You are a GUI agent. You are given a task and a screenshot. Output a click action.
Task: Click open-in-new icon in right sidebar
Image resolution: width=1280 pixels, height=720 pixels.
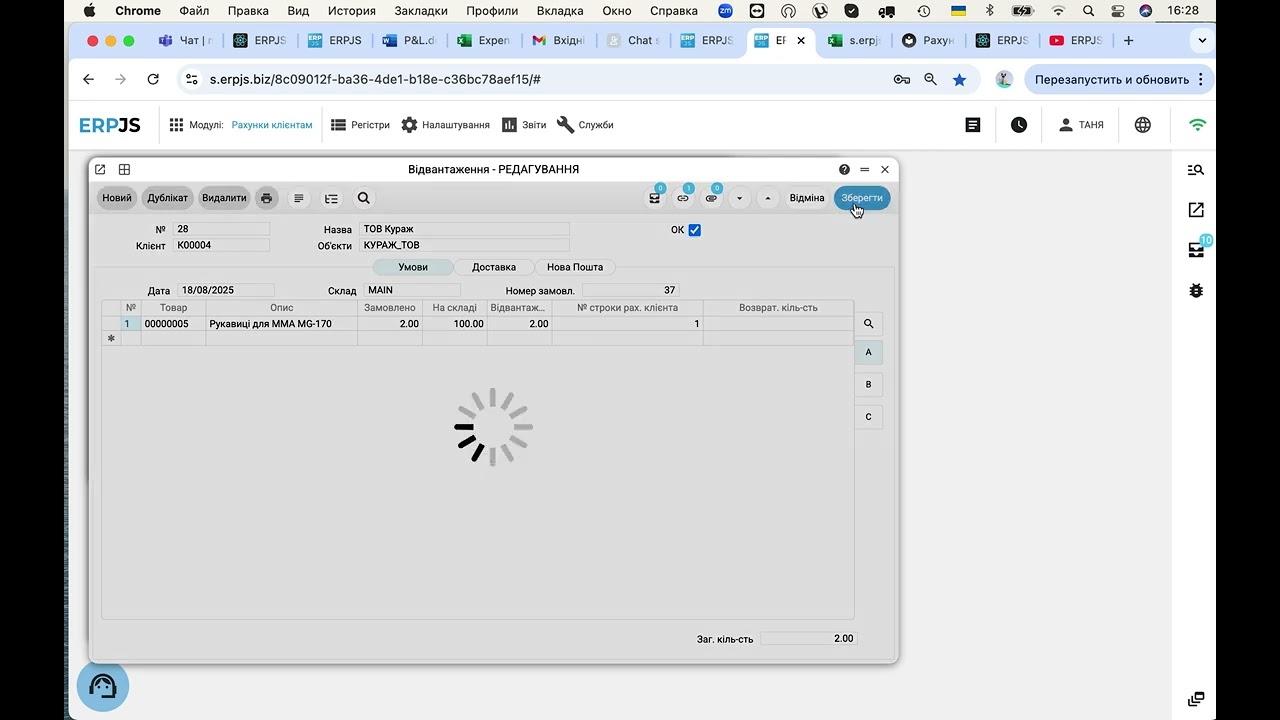point(1196,210)
